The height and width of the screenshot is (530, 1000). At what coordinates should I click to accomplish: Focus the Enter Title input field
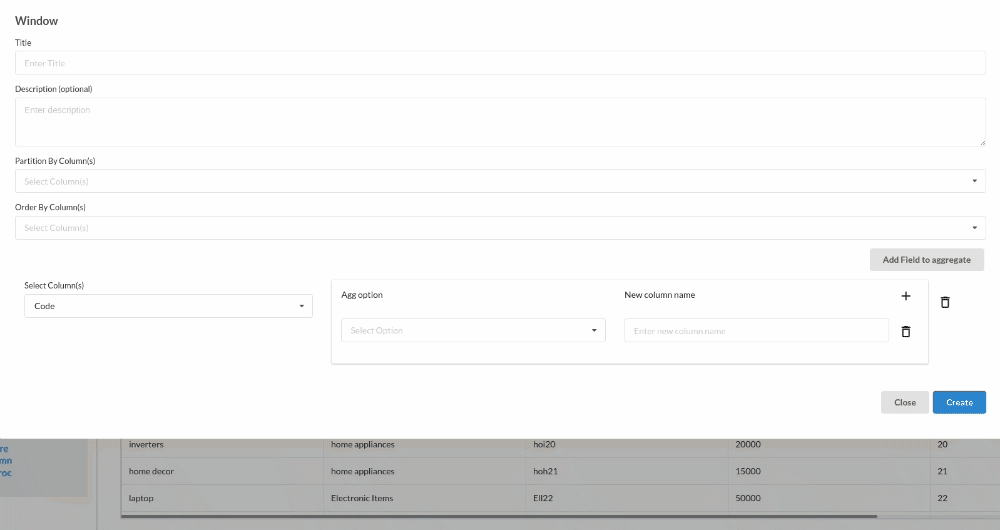pyautogui.click(x=500, y=63)
